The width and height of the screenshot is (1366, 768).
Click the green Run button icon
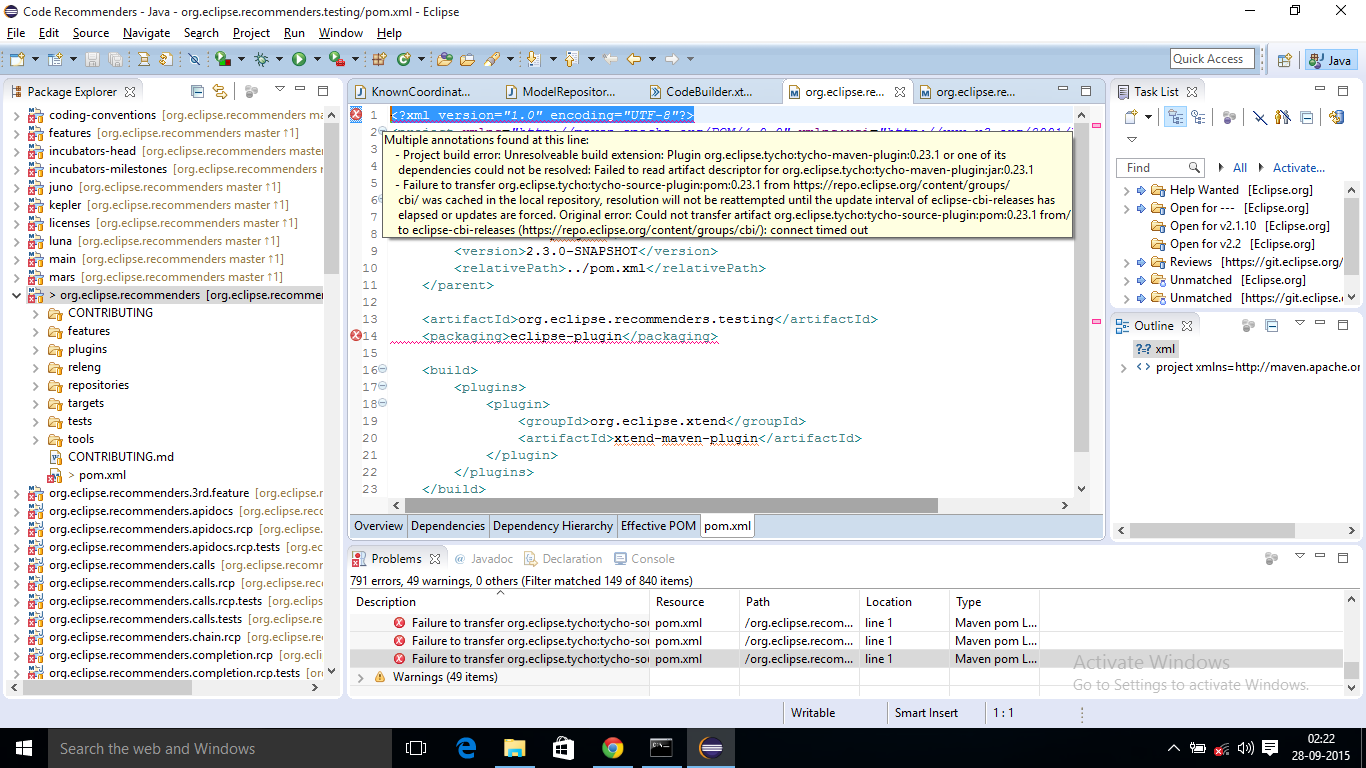(x=299, y=59)
